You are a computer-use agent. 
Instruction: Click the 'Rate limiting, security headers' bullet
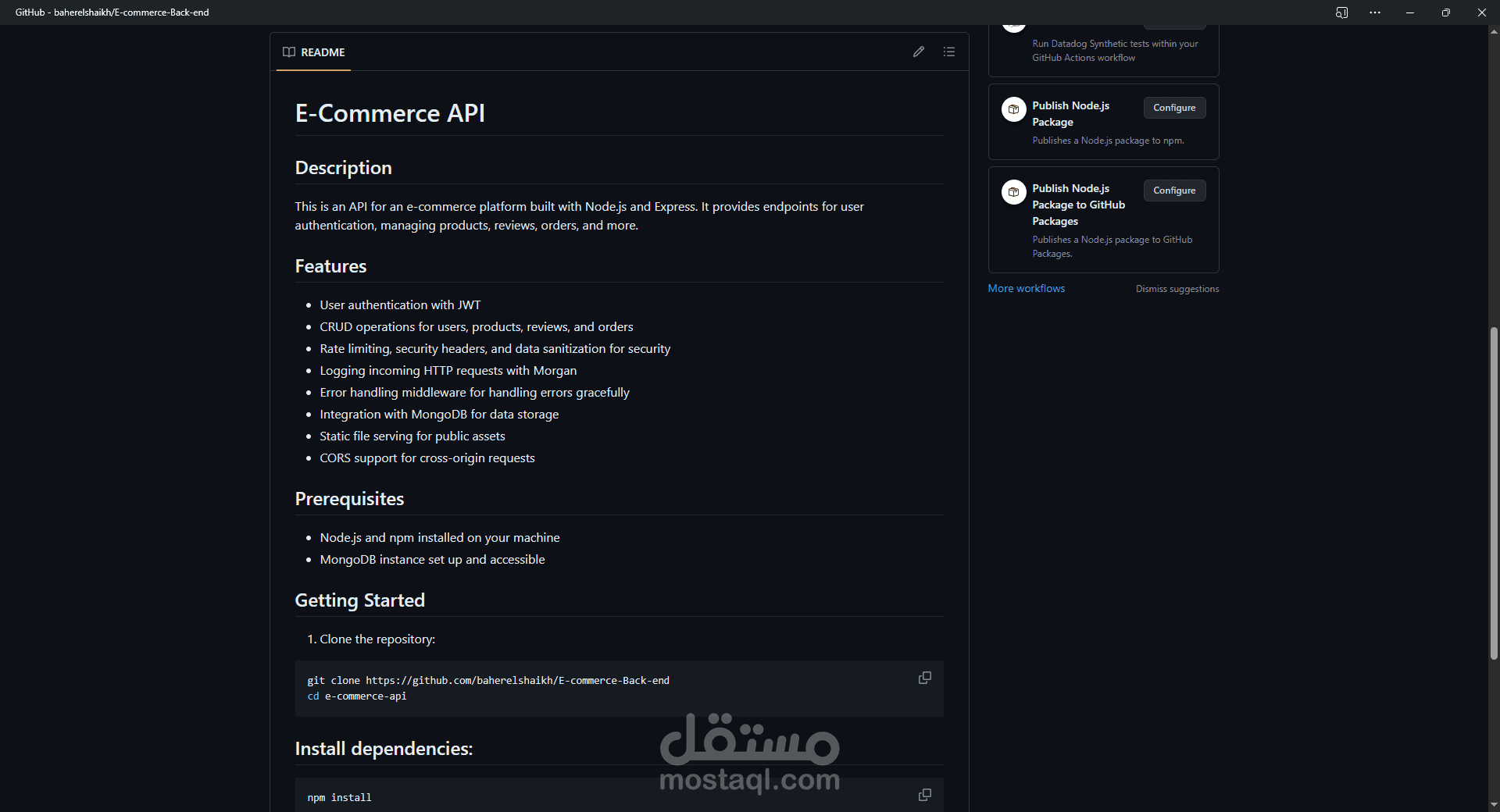[x=495, y=349]
